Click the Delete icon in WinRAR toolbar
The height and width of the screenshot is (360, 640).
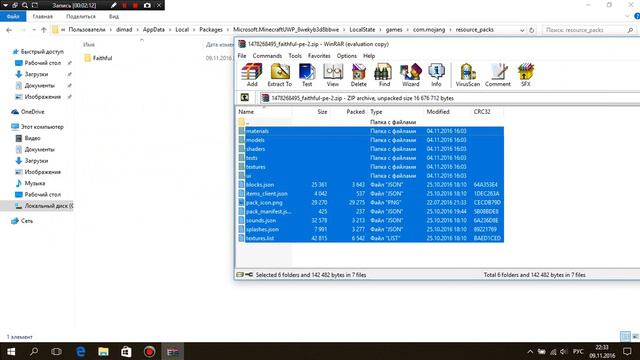(x=358, y=75)
